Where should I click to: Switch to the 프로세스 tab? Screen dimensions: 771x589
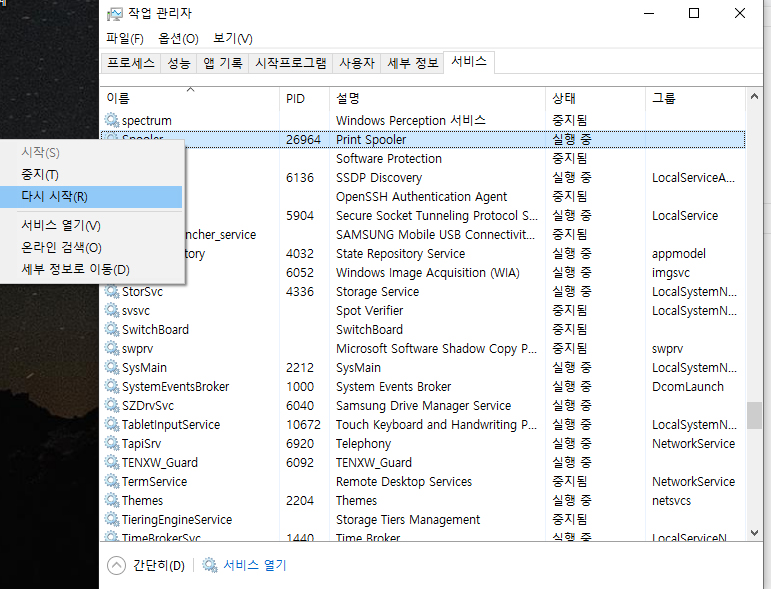tap(131, 63)
